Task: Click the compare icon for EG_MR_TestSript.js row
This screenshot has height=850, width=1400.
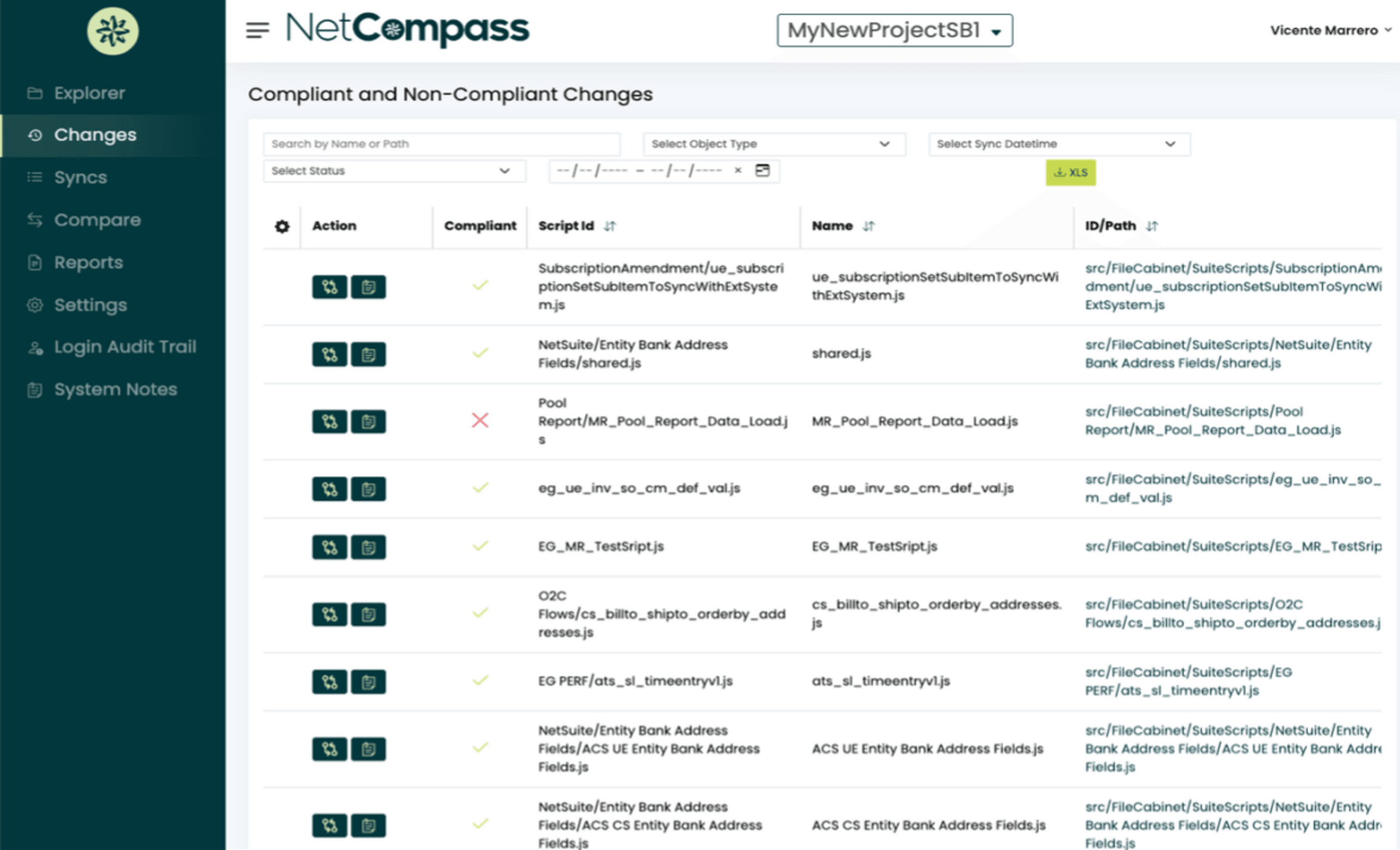Action: (329, 547)
